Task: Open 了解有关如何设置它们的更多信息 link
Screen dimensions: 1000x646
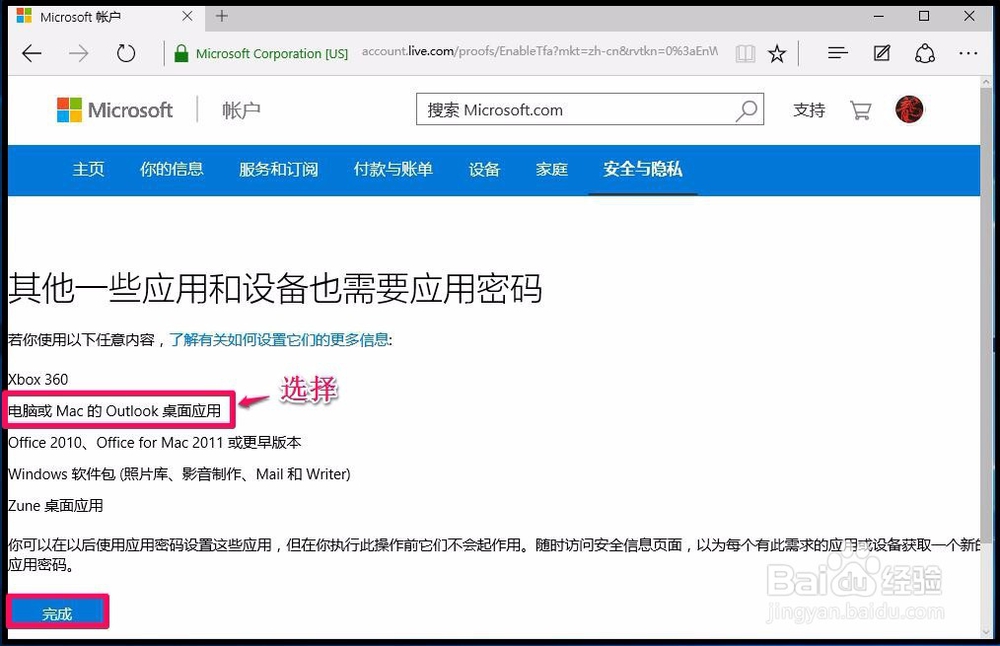Action: [279, 340]
